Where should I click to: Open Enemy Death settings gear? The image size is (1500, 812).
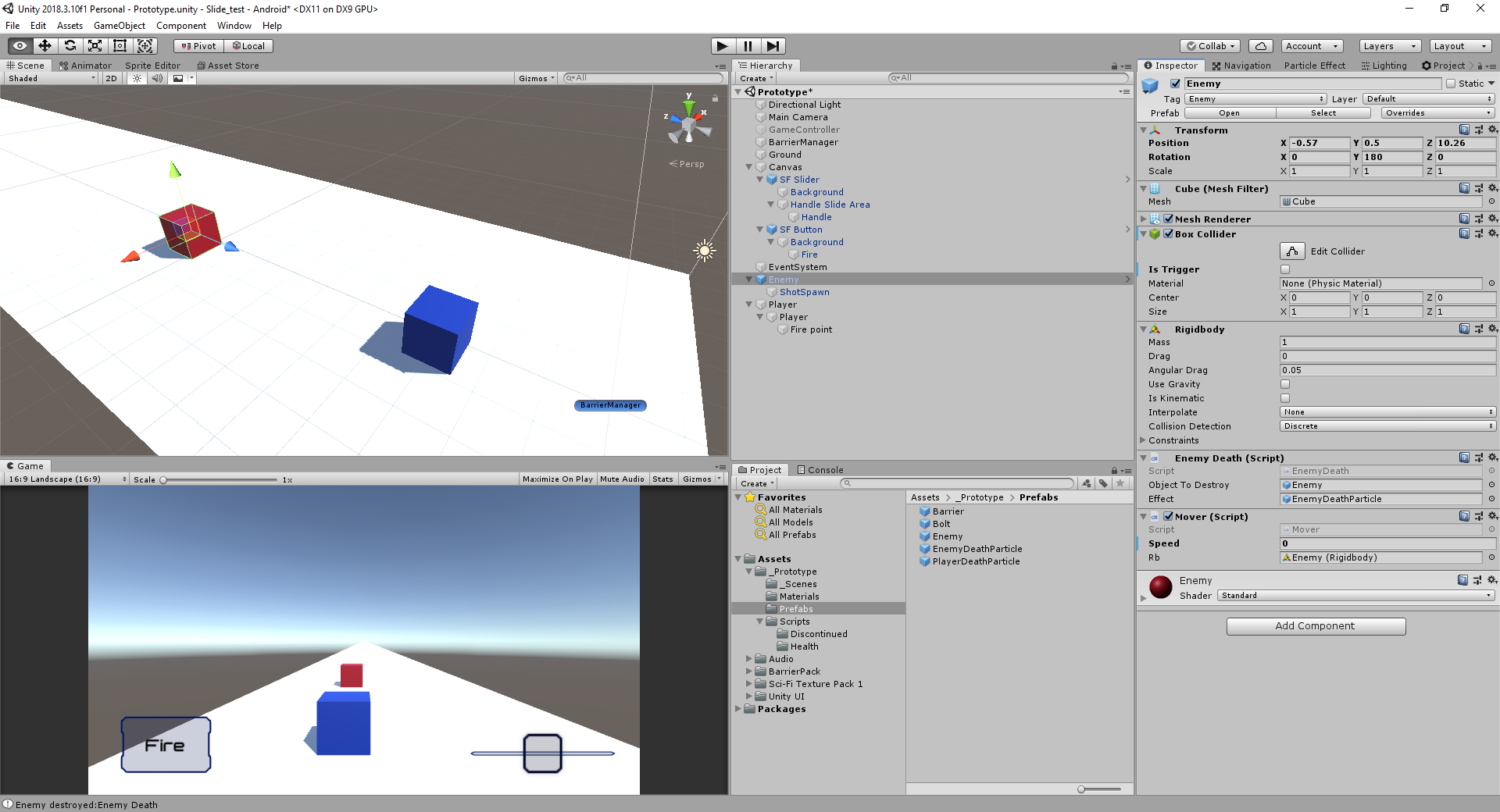[1492, 458]
